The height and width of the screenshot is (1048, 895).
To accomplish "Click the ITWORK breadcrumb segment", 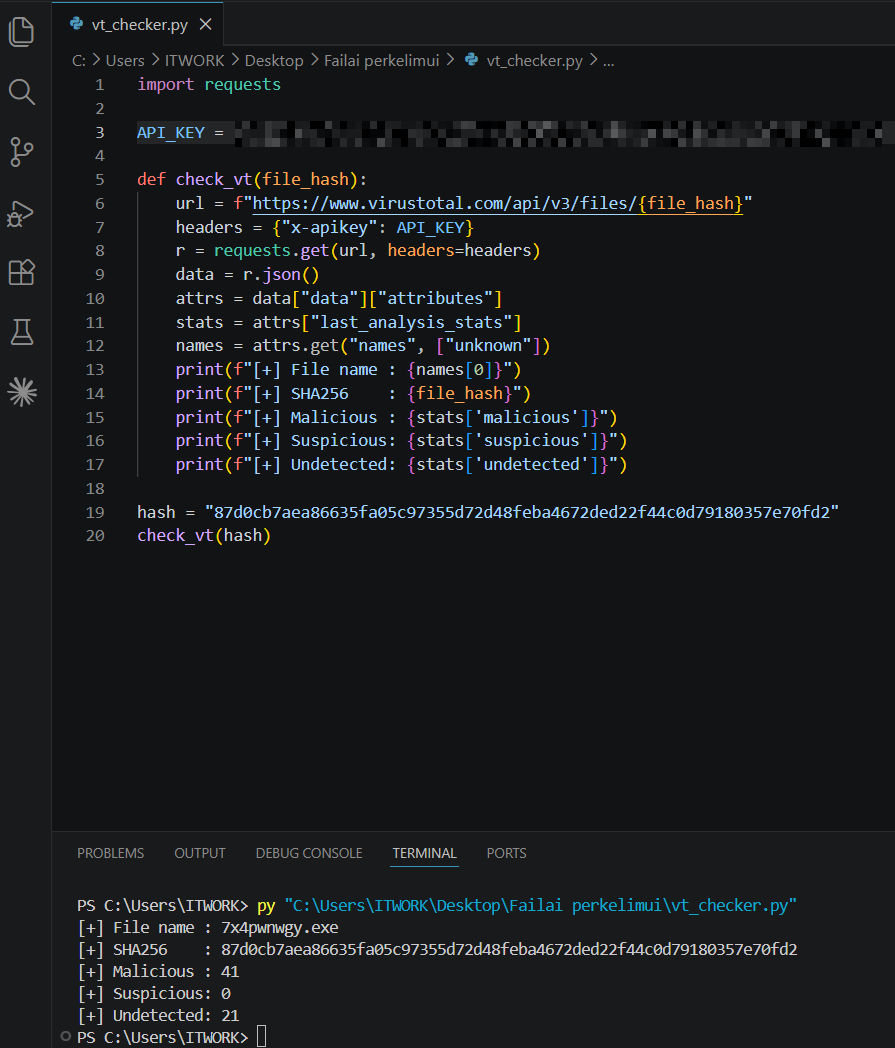I will pos(195,61).
